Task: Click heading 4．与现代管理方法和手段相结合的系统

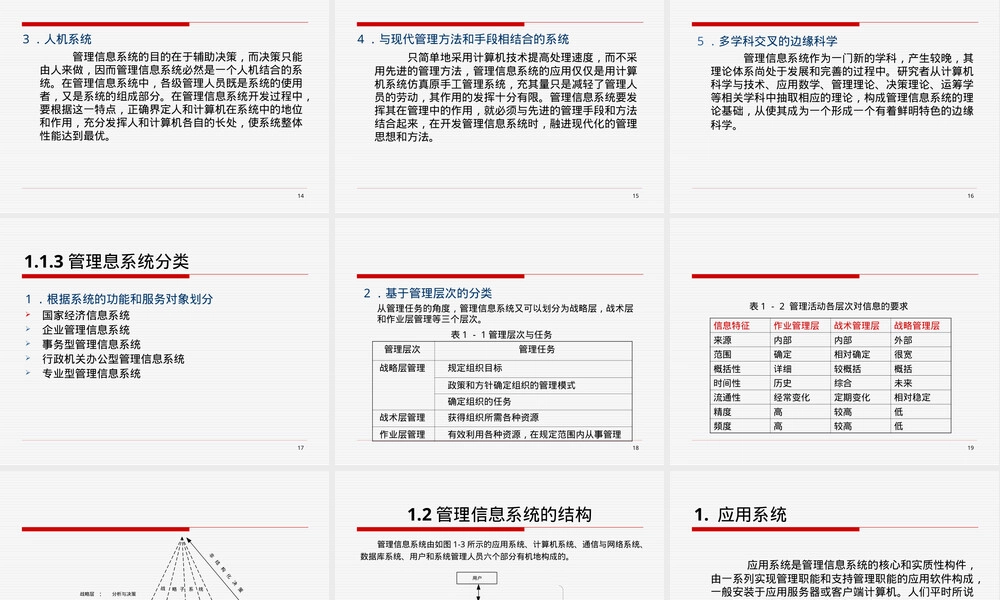Action: 463,39
